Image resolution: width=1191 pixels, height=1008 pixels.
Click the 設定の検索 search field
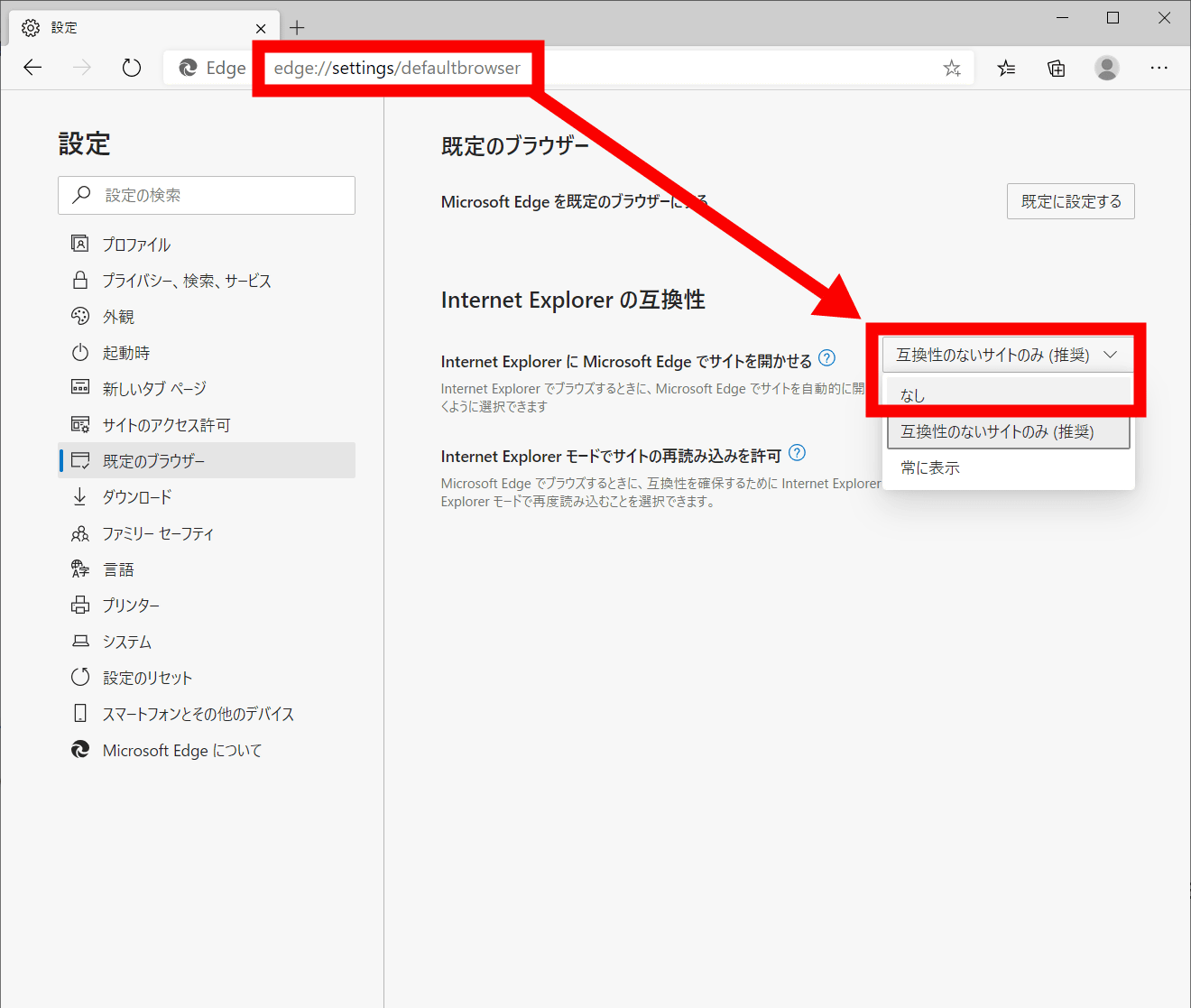pos(207,195)
